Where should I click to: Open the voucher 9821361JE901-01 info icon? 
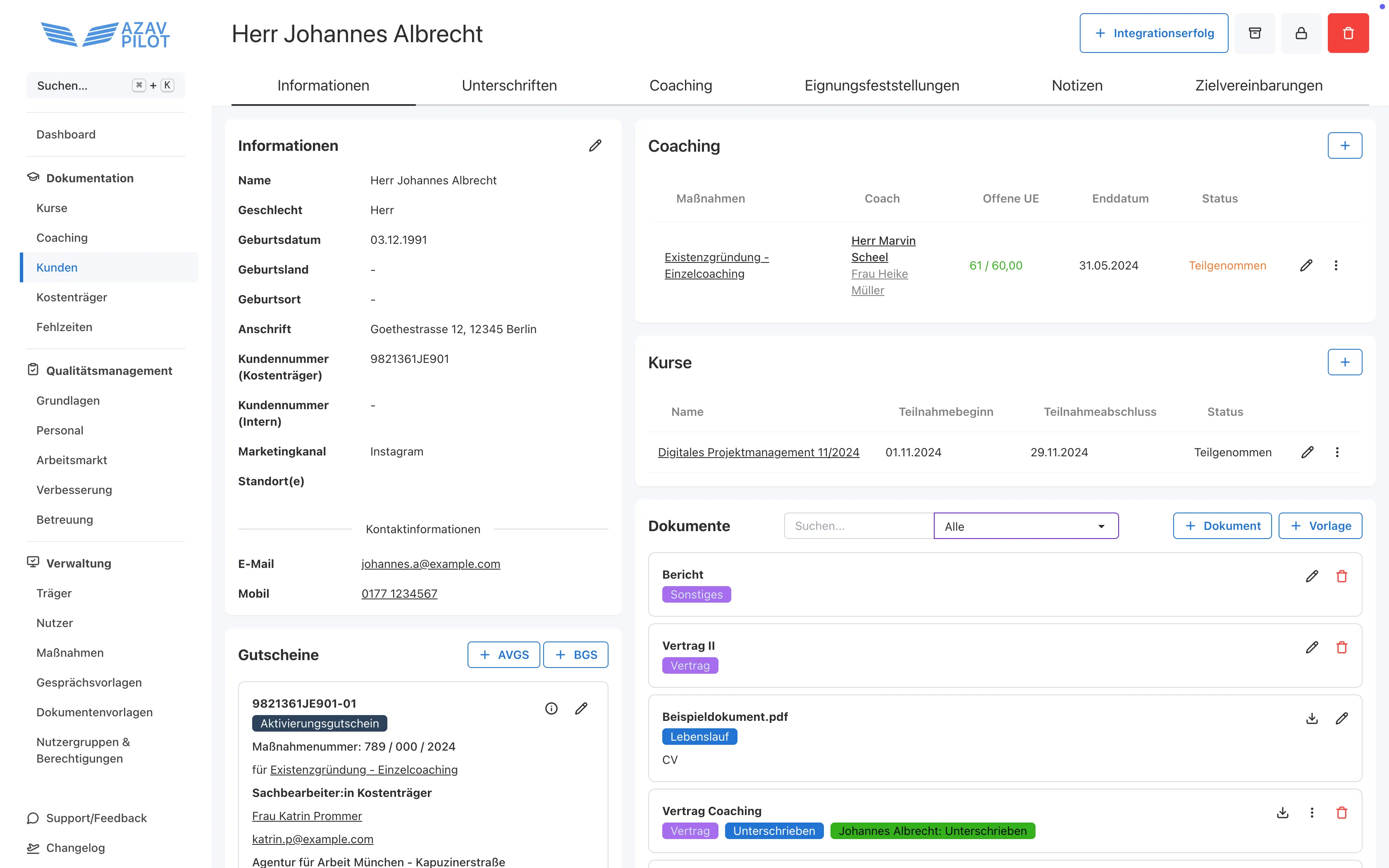551,708
